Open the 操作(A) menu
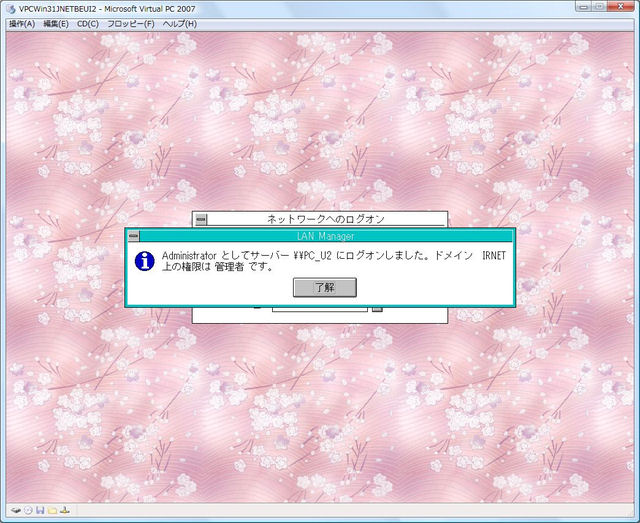Image resolution: width=640 pixels, height=523 pixels. (x=22, y=24)
